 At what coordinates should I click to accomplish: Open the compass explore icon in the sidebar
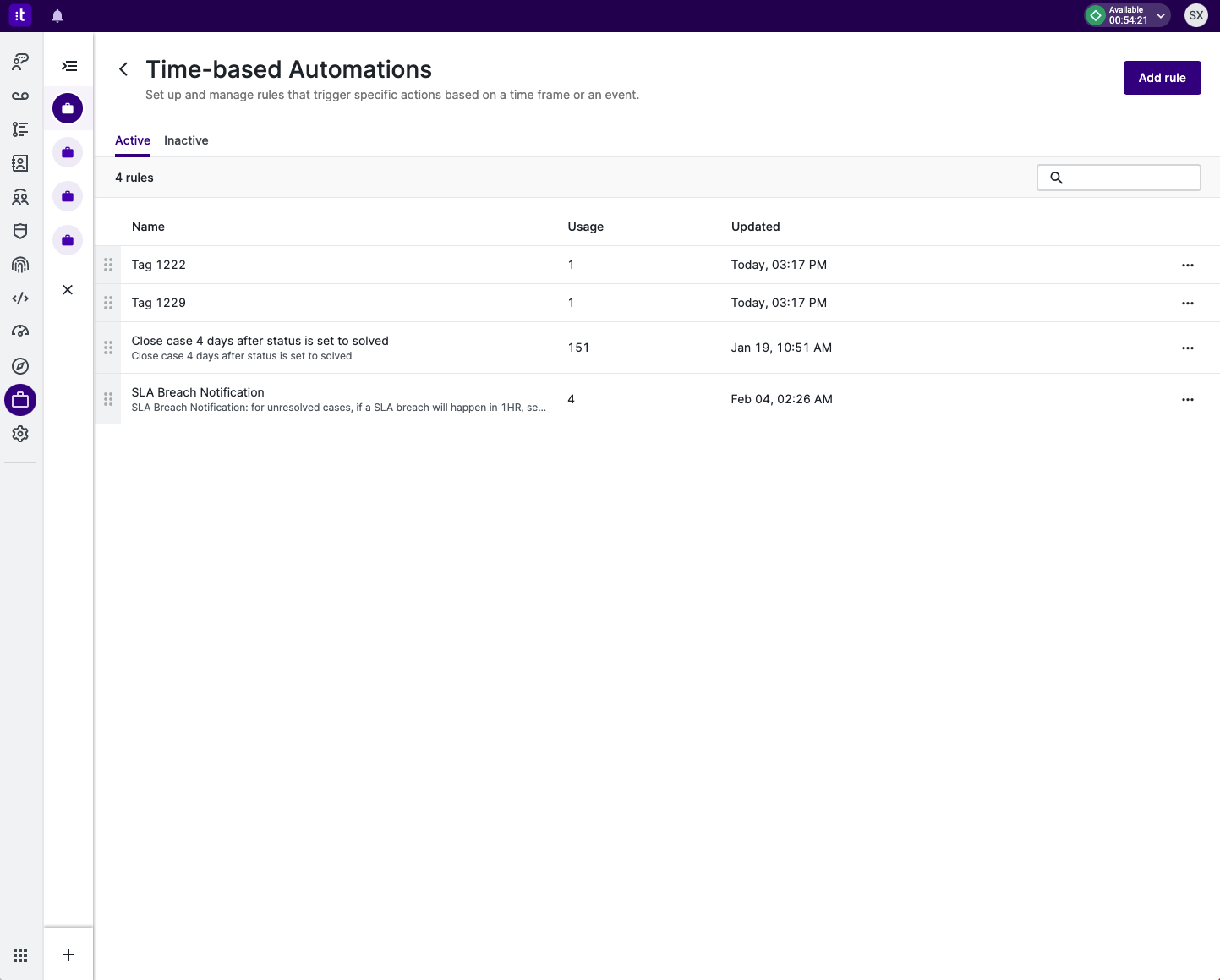point(20,366)
